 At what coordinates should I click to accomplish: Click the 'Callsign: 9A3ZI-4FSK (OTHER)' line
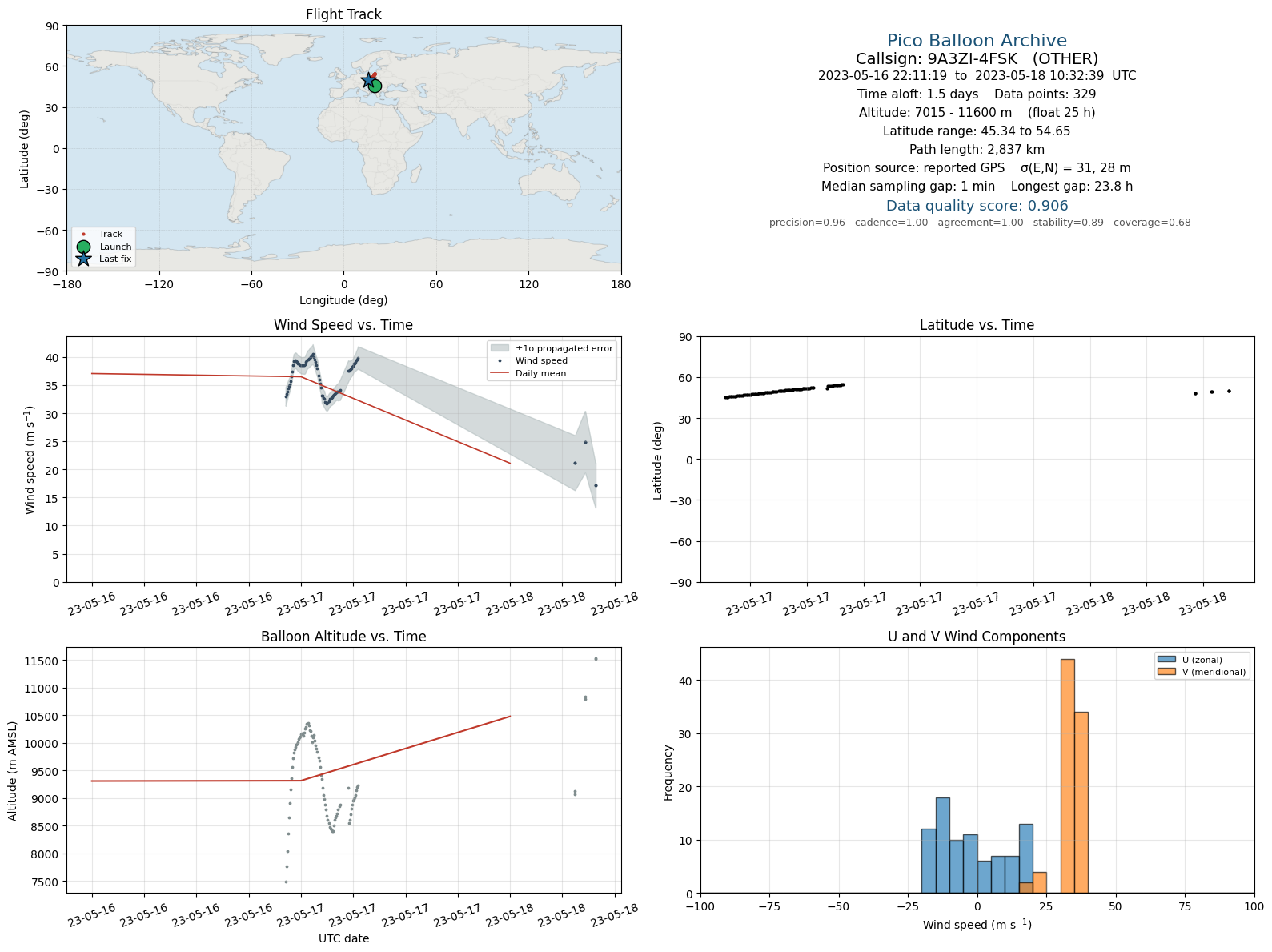click(977, 58)
